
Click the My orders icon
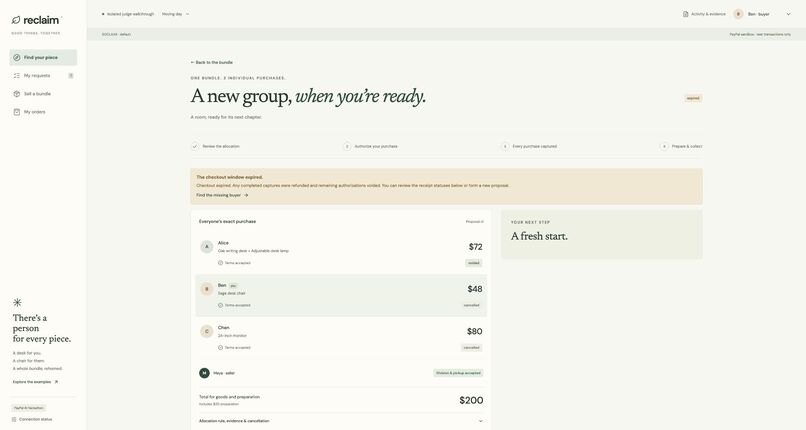(16, 112)
